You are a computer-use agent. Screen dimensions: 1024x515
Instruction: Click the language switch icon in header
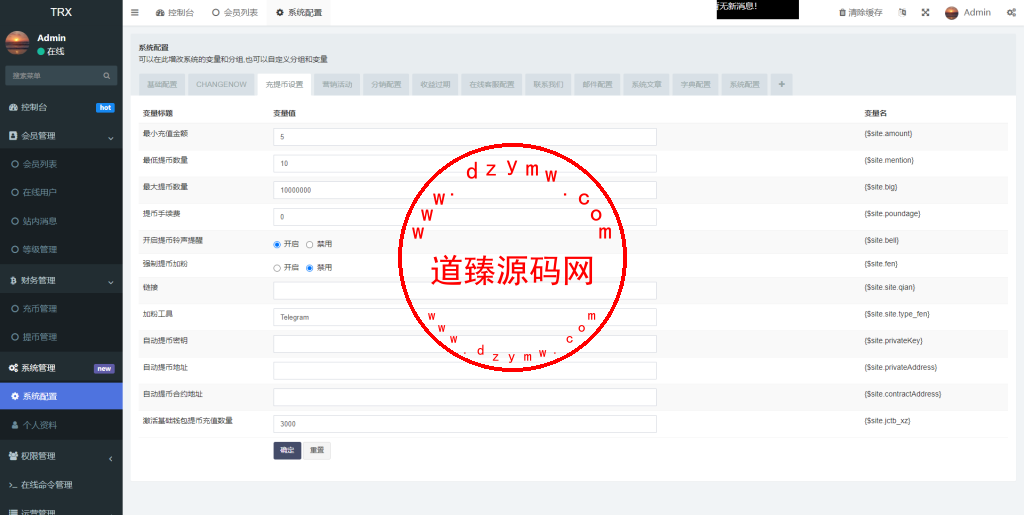[903, 12]
